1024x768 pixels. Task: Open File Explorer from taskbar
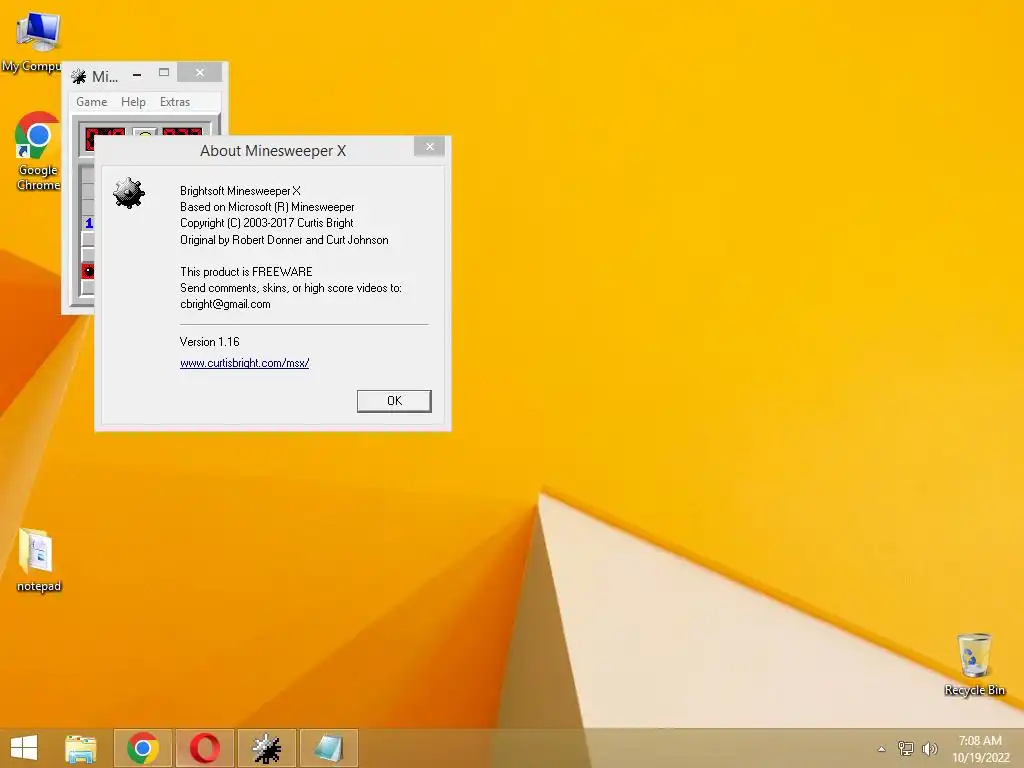click(x=80, y=748)
